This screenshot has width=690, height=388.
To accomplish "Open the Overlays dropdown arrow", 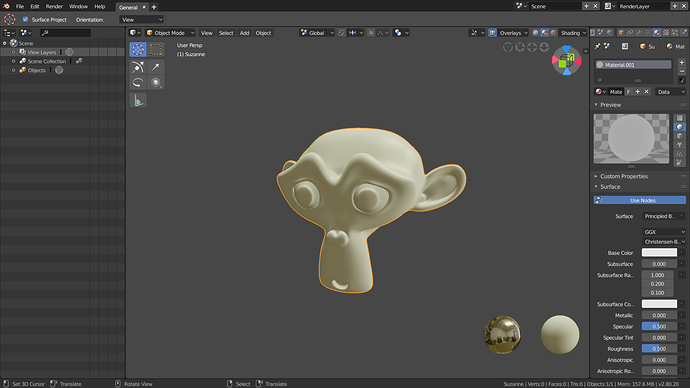I will point(525,33).
